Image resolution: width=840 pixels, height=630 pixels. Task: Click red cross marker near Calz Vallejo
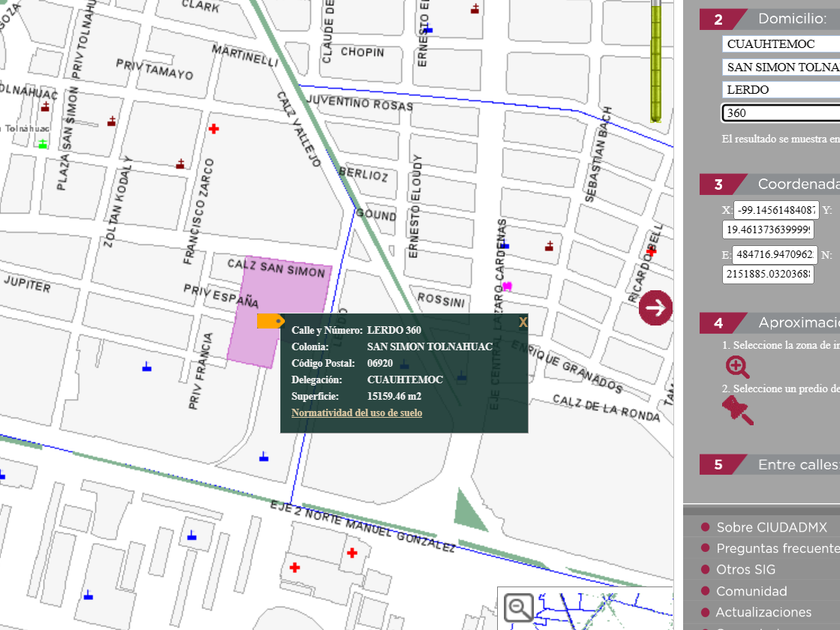coord(213,128)
